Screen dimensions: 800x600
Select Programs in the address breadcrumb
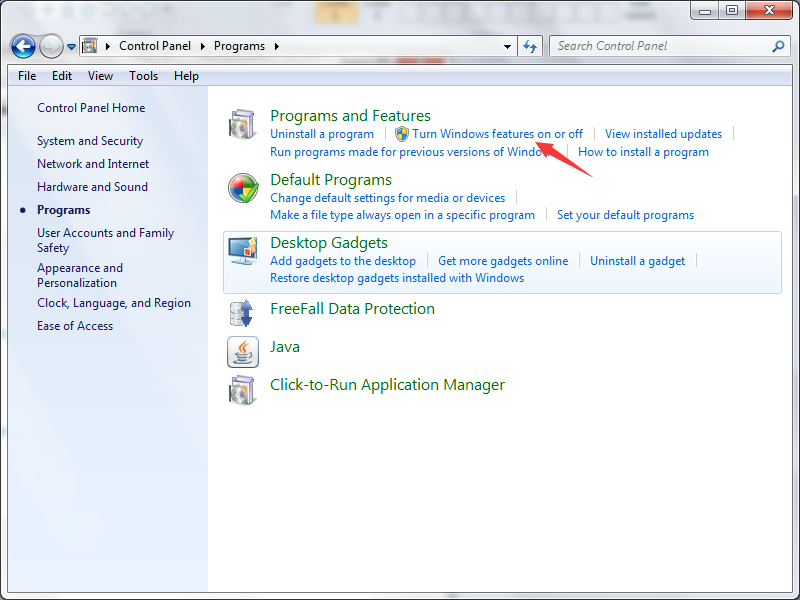pos(239,46)
